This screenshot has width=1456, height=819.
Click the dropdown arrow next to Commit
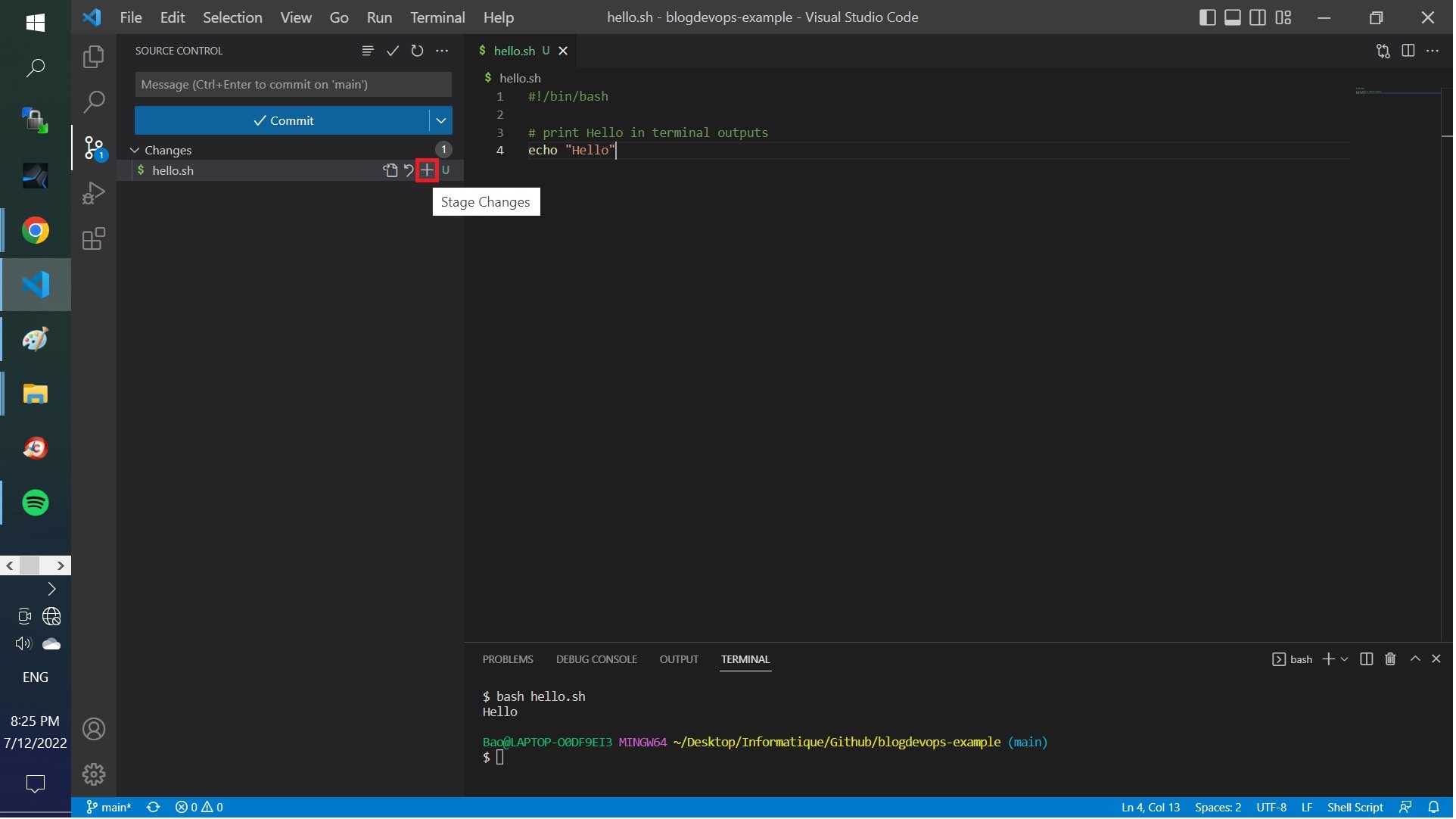(x=440, y=120)
